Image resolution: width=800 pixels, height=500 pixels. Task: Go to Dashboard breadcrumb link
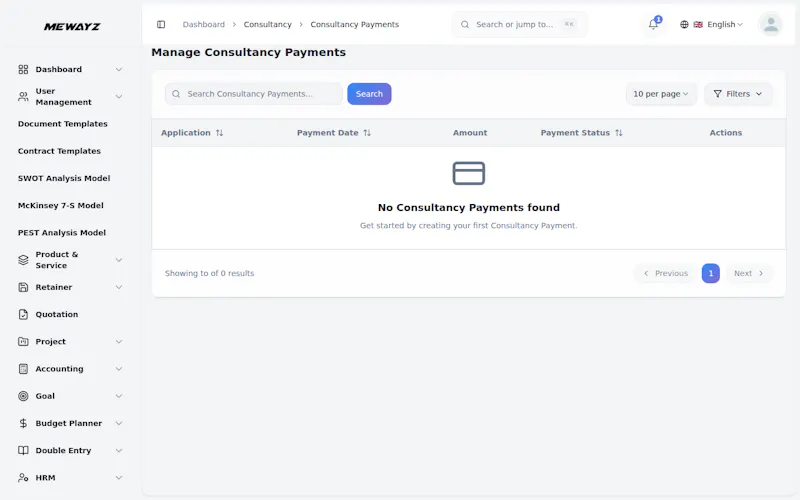click(204, 24)
